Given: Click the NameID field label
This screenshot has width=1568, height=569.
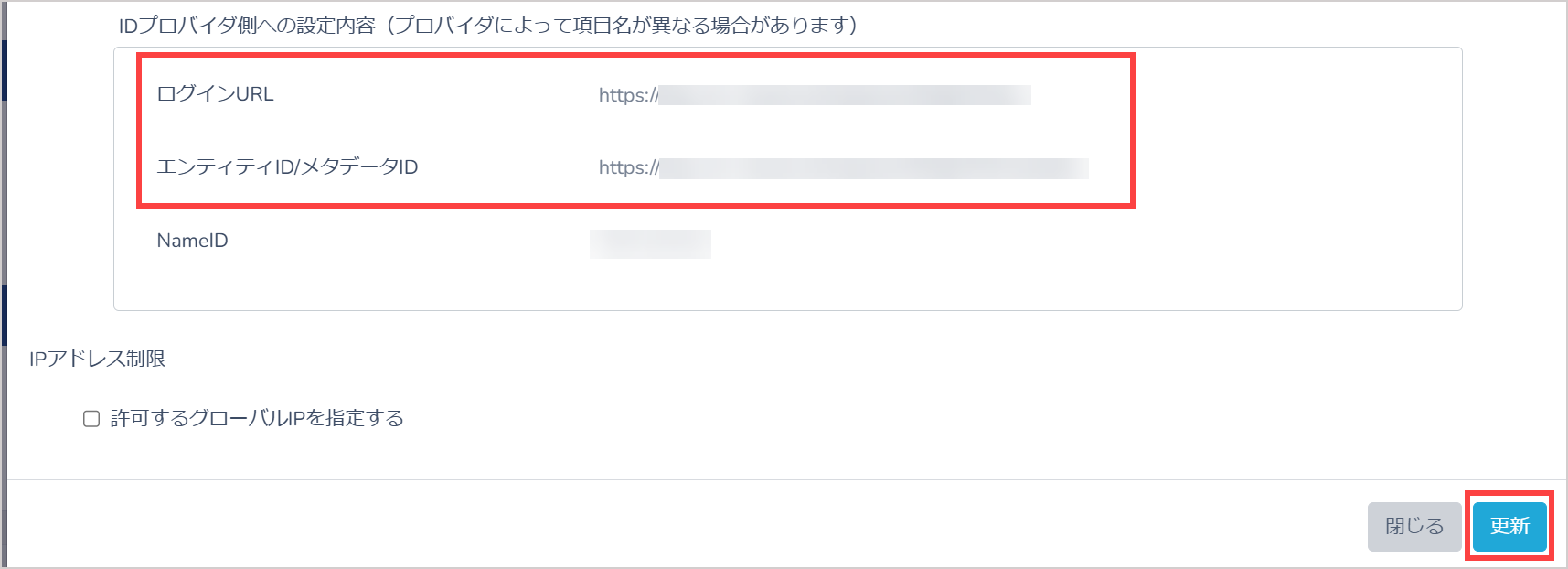Looking at the screenshot, I should click(x=192, y=241).
